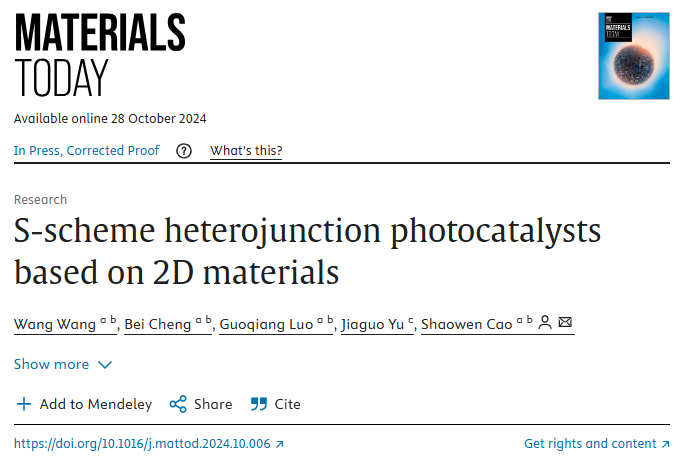
Task: Click the author profile person icon
Action: 545,323
